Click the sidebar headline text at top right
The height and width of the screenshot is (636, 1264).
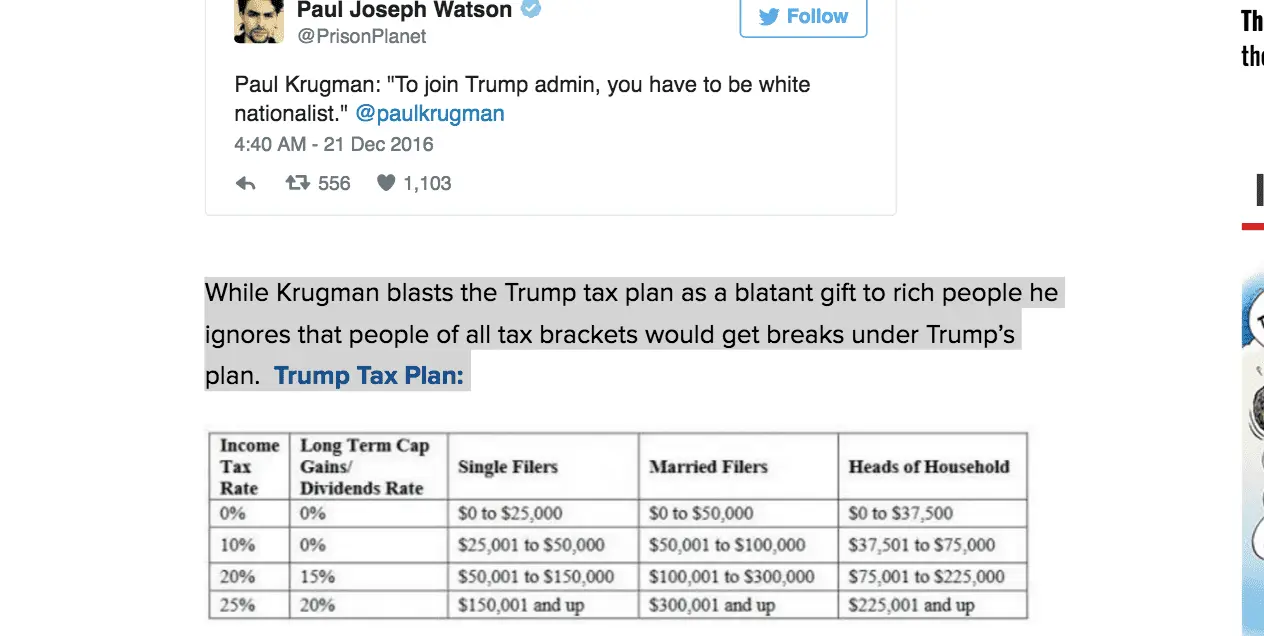coord(1251,37)
